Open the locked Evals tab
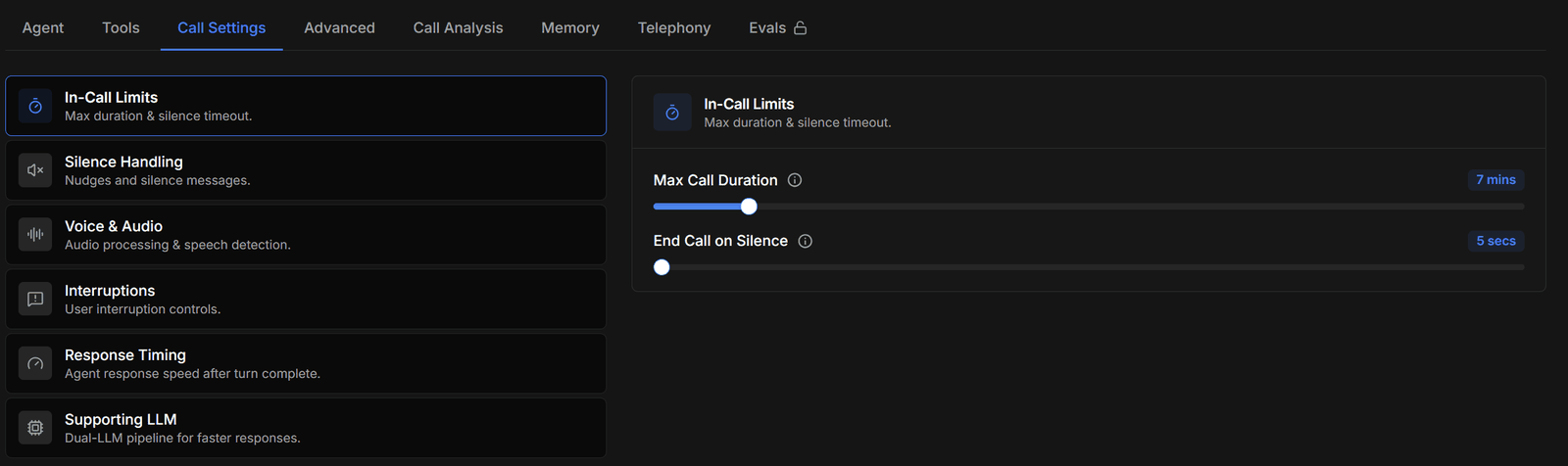Image resolution: width=1568 pixels, height=466 pixels. pos(778,27)
